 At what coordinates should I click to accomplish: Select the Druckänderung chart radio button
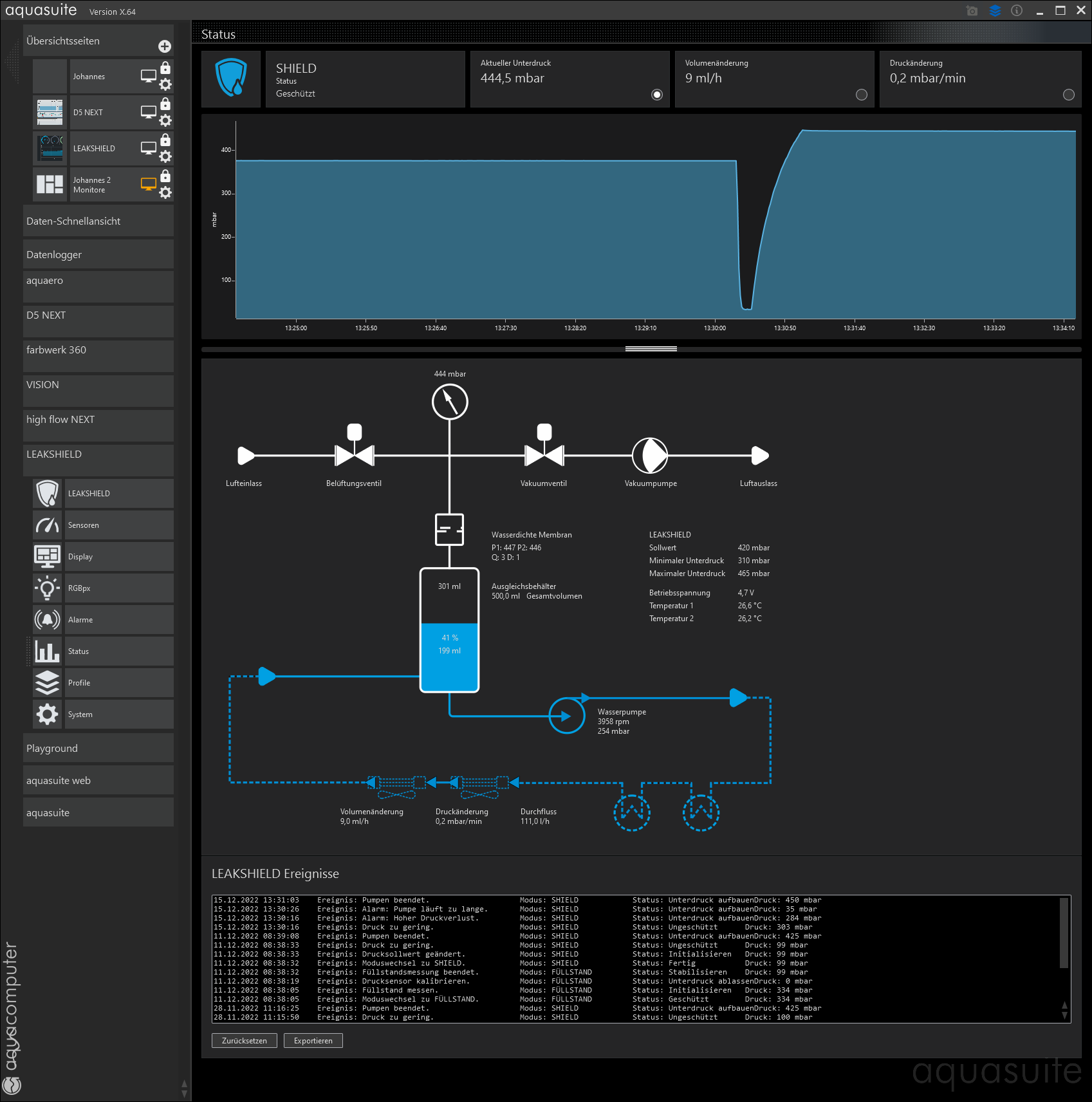click(1068, 95)
